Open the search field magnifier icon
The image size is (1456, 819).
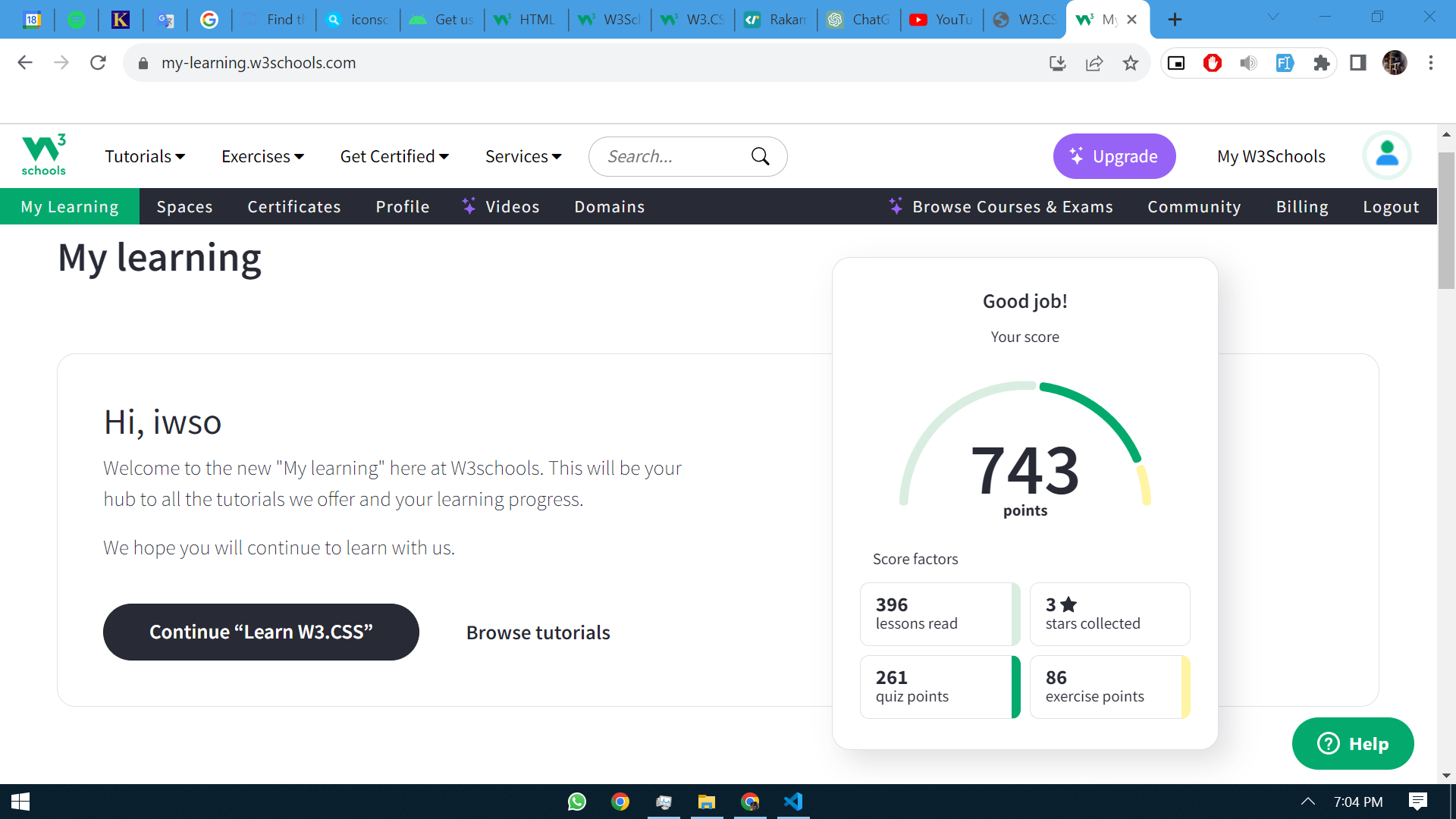pyautogui.click(x=761, y=156)
